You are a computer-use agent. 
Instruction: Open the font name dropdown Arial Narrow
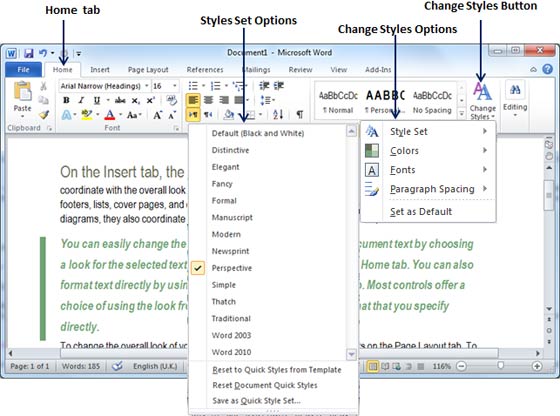coord(147,86)
